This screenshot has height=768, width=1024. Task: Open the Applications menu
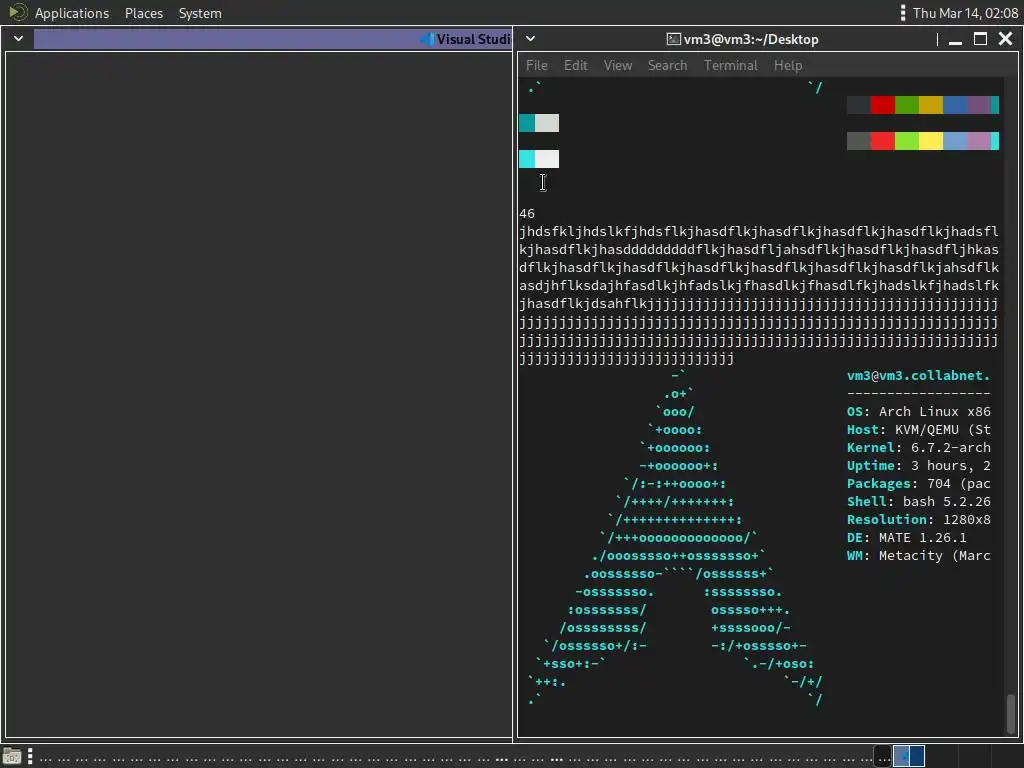click(72, 13)
